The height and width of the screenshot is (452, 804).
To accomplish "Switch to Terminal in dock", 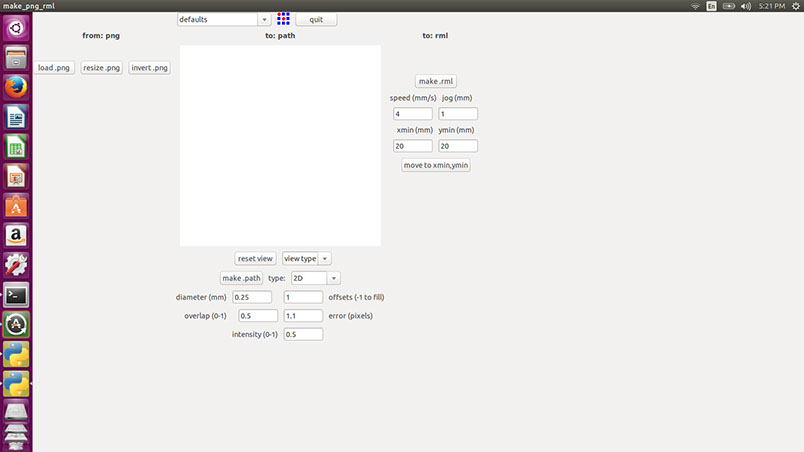I will tap(16, 295).
